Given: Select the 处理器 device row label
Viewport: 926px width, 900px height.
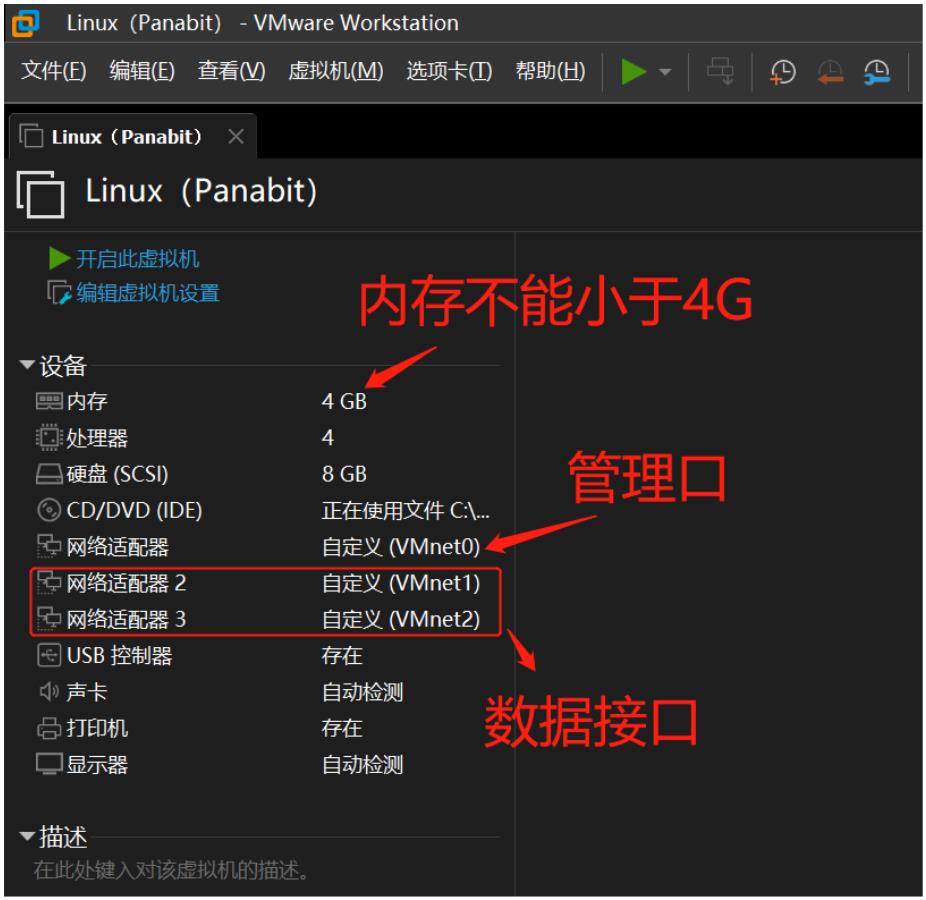Looking at the screenshot, I should click(97, 438).
